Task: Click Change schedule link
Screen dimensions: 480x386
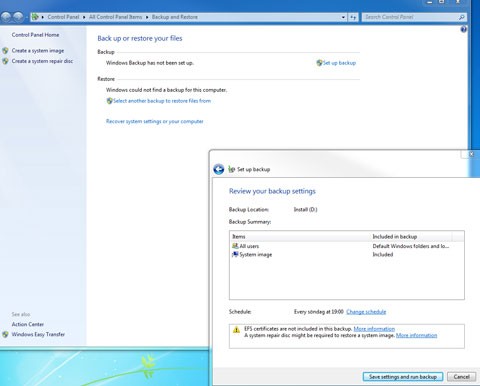Action: point(366,312)
